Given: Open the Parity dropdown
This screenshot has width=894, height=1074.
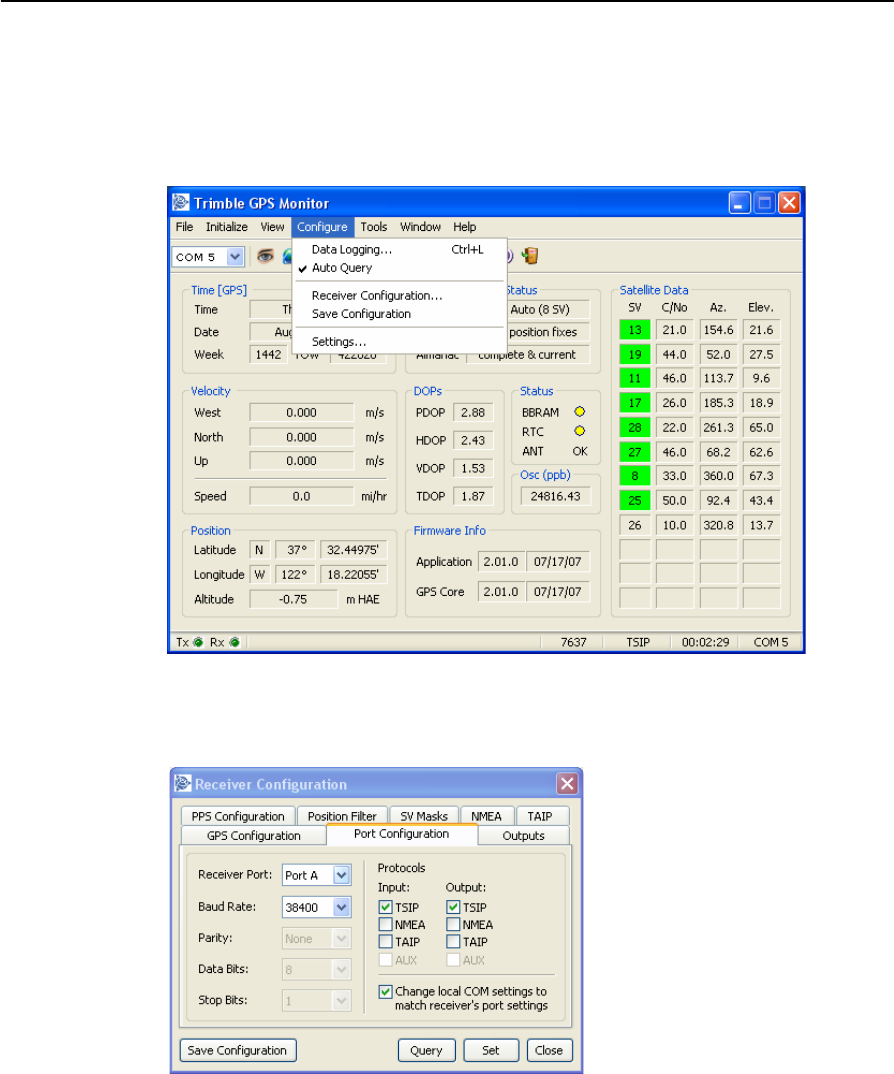Looking at the screenshot, I should click(x=341, y=938).
